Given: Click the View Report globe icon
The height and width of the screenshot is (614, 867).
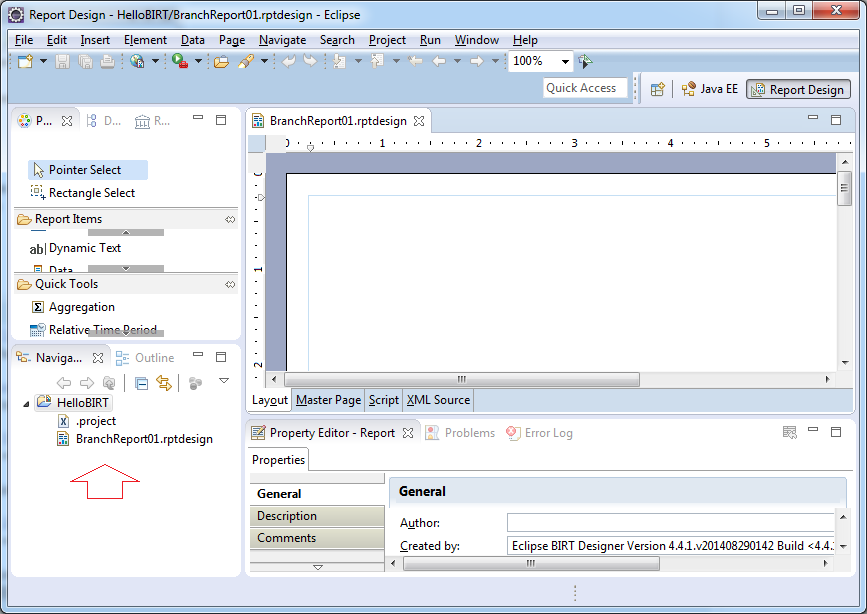Looking at the screenshot, I should click(x=137, y=61).
